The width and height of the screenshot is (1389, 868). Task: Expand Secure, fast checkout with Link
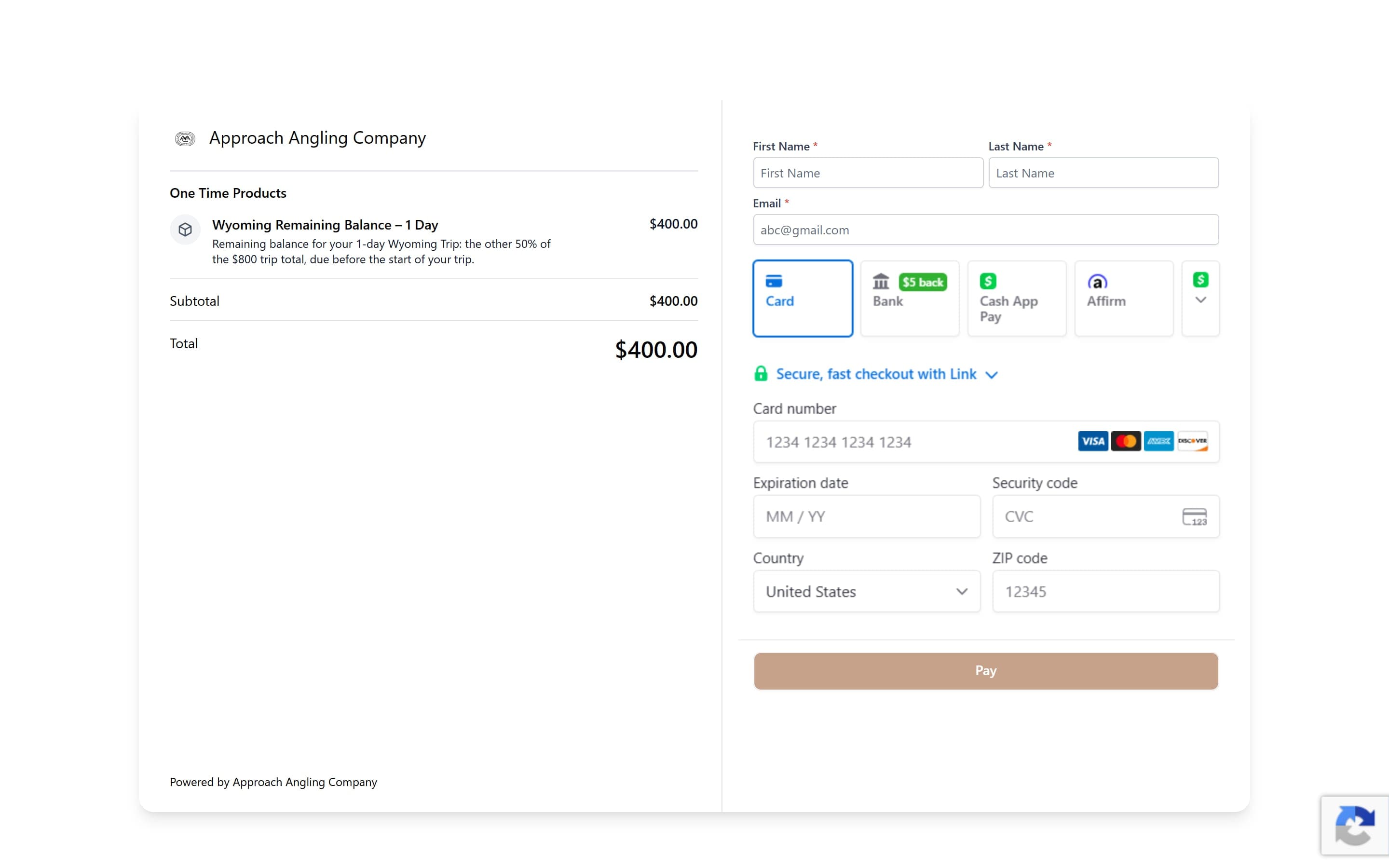(876, 374)
